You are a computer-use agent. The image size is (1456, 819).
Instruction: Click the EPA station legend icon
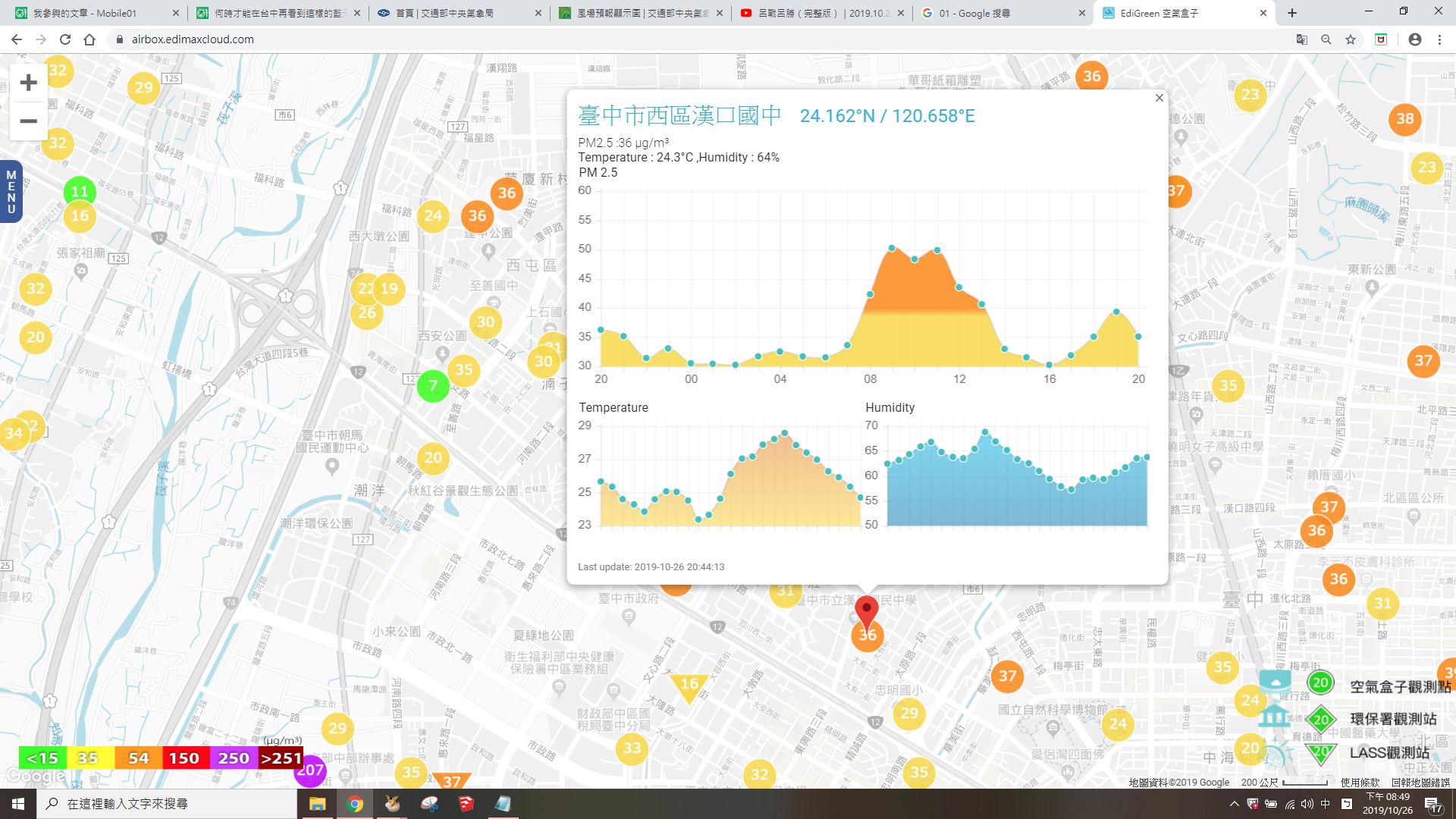[x=1320, y=719]
